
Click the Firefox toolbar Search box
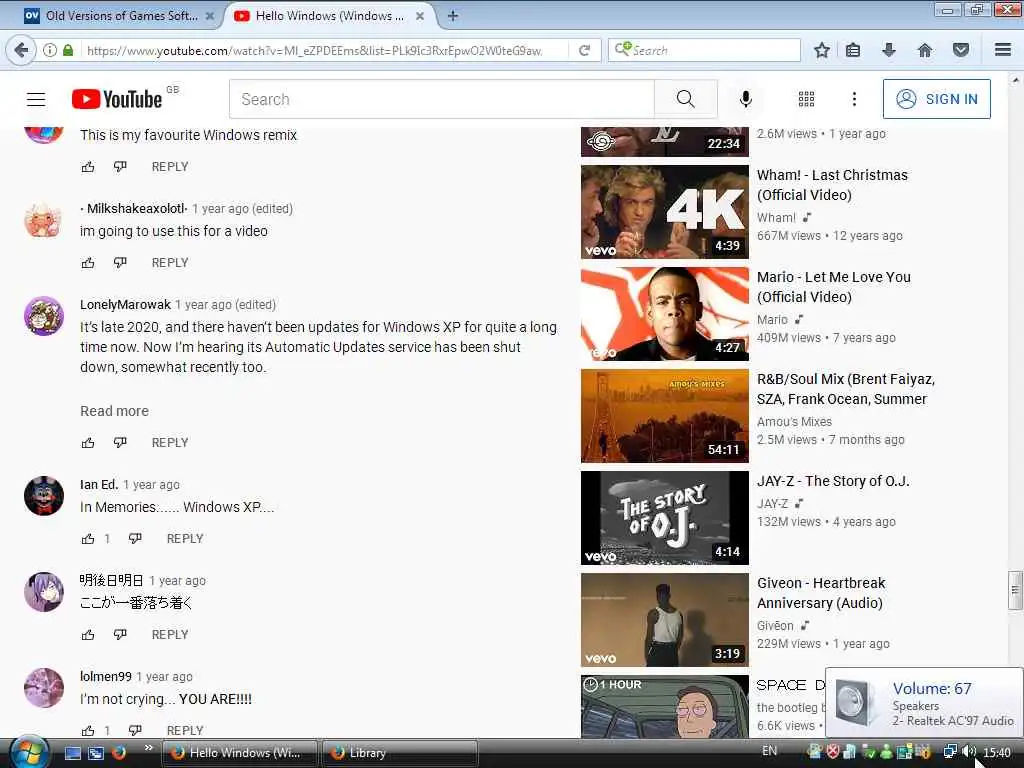tap(704, 50)
